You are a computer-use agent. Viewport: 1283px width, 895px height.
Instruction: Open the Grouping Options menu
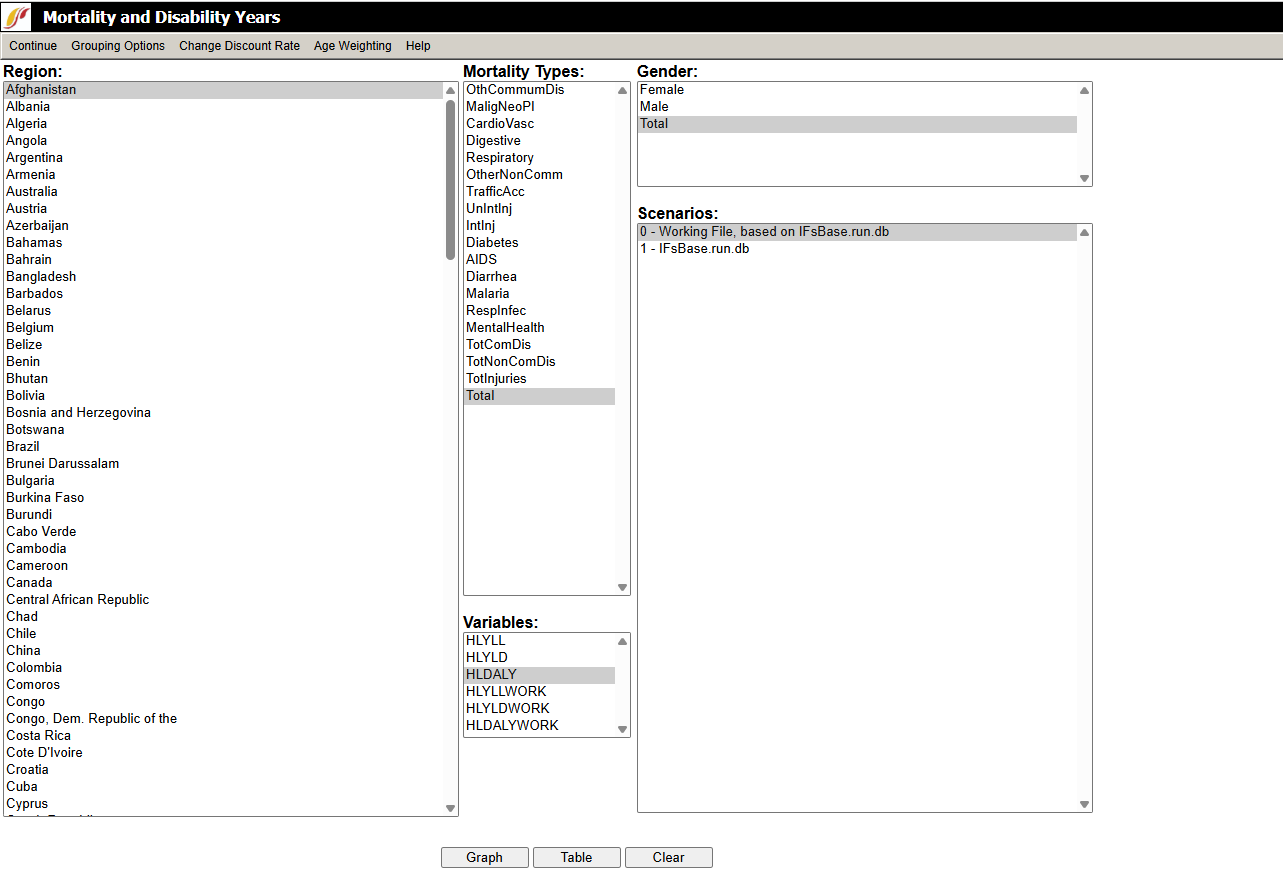pyautogui.click(x=118, y=46)
